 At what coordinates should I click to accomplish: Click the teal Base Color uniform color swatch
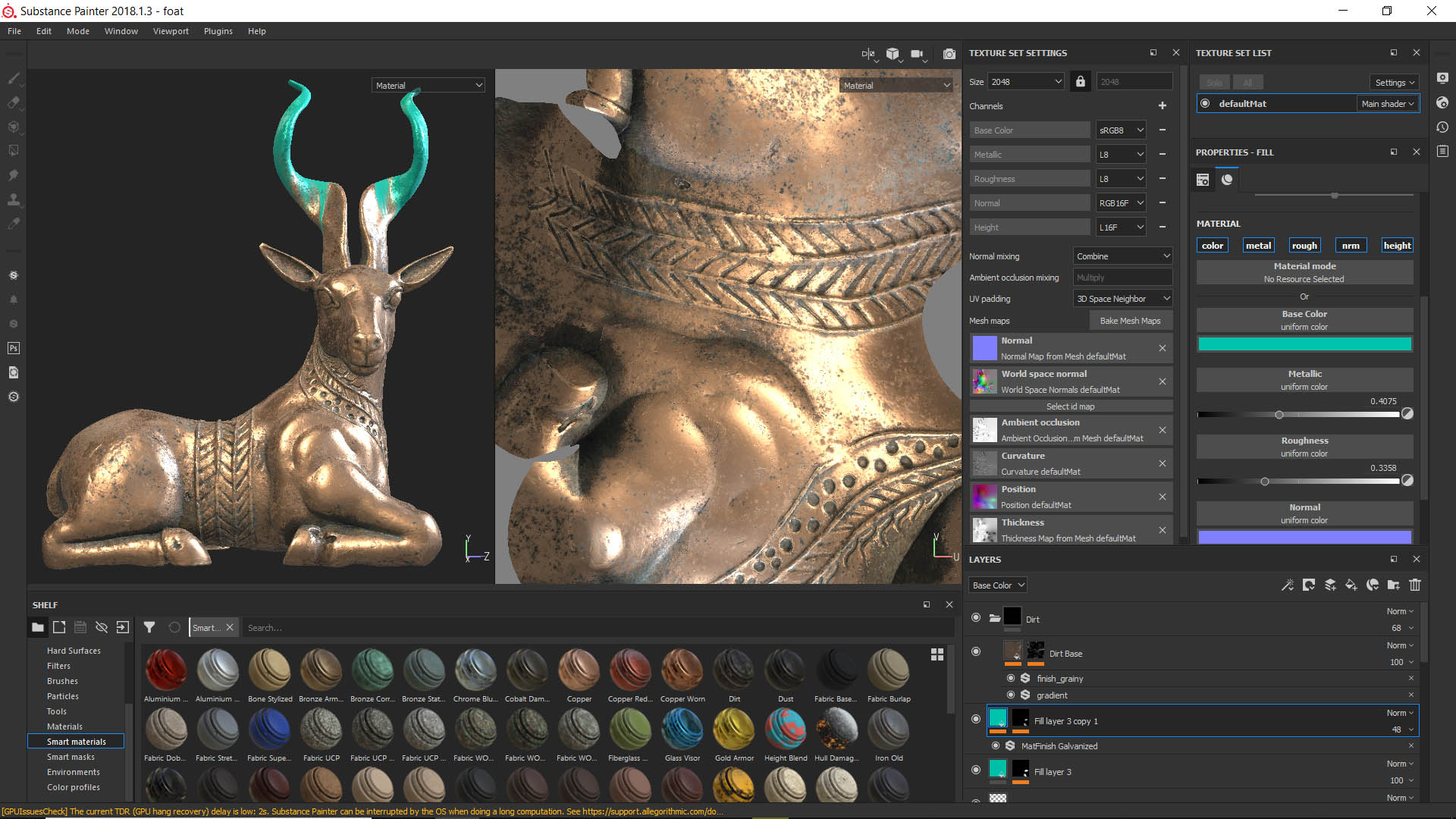(x=1304, y=344)
